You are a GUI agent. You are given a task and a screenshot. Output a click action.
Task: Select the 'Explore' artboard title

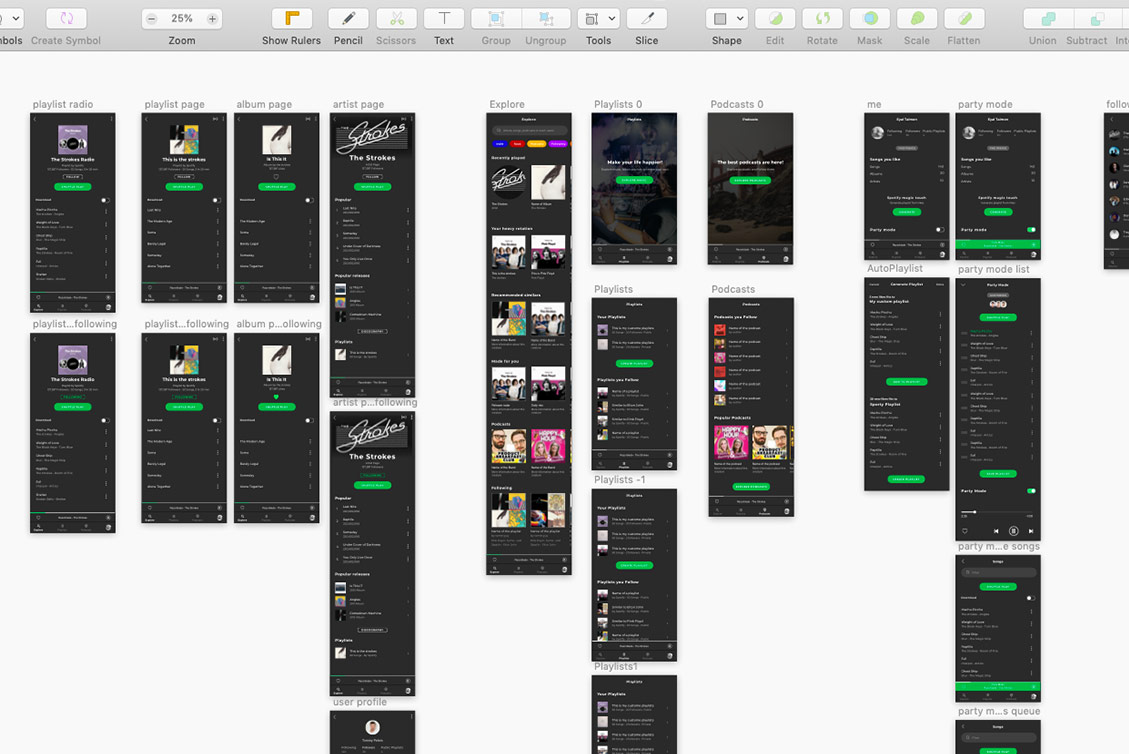(x=507, y=104)
